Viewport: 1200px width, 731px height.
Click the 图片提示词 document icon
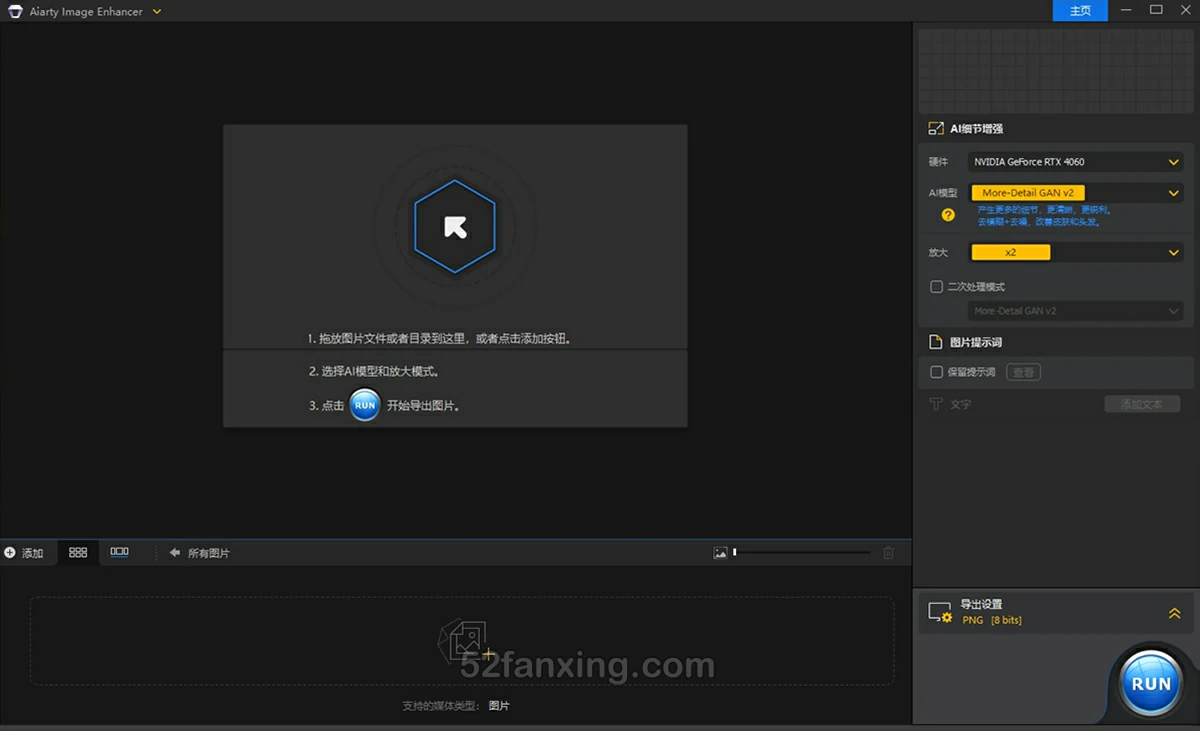coord(936,342)
